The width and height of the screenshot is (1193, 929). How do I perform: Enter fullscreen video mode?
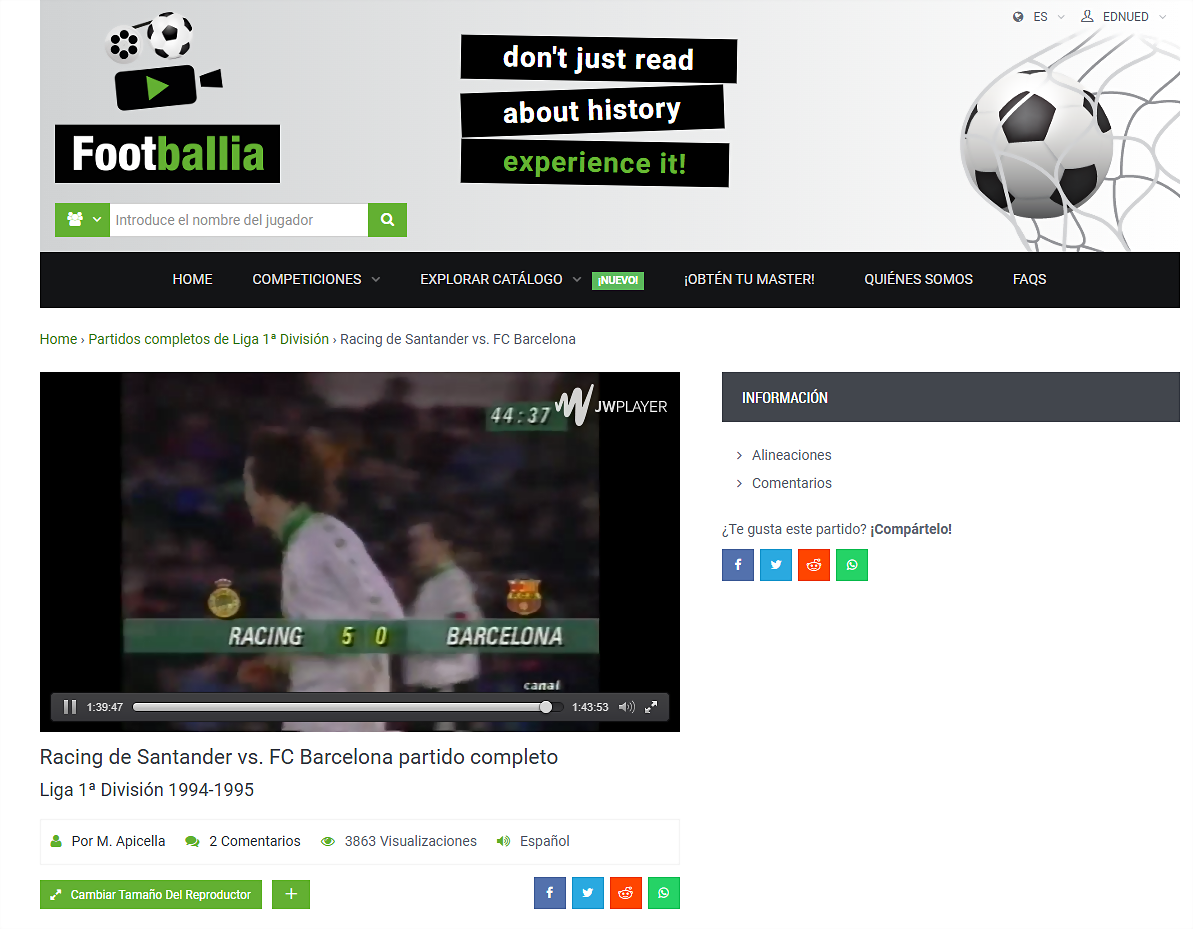(x=651, y=707)
